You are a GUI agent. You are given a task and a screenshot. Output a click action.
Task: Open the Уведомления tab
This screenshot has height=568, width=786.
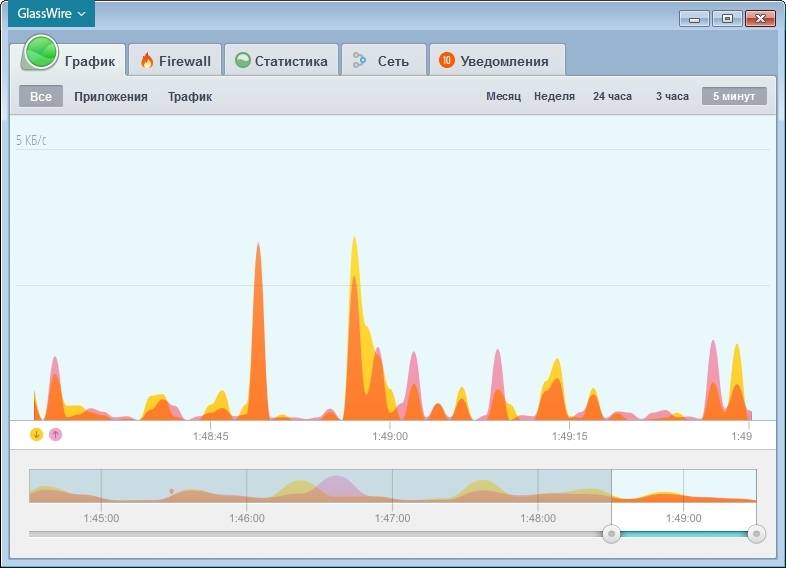[497, 60]
